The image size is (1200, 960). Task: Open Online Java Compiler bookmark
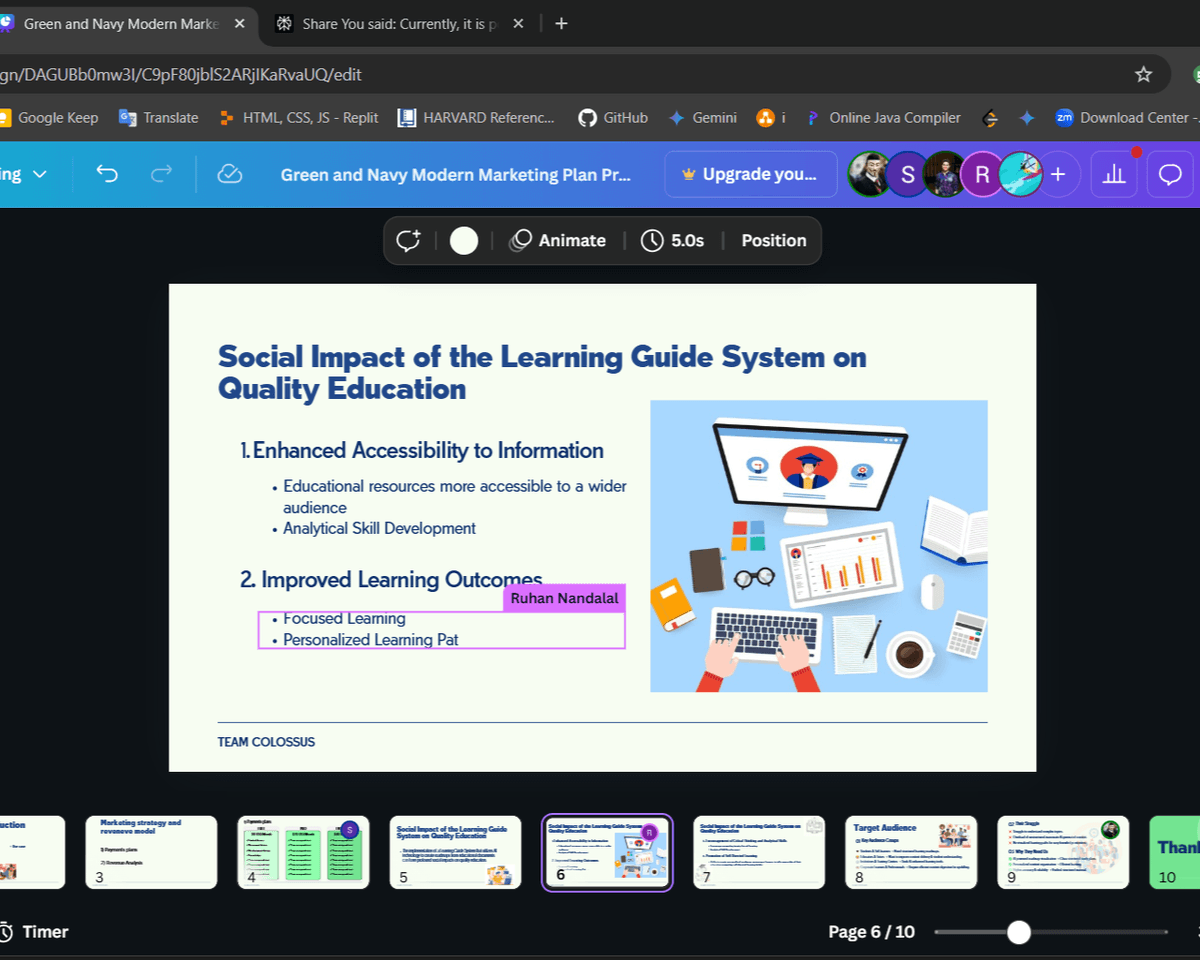coord(883,118)
